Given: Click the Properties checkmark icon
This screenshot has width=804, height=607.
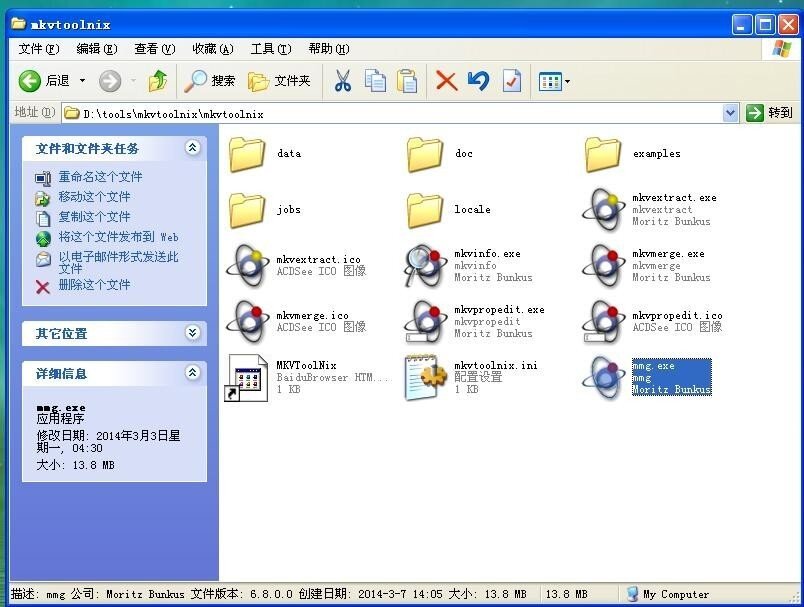Looking at the screenshot, I should point(512,81).
